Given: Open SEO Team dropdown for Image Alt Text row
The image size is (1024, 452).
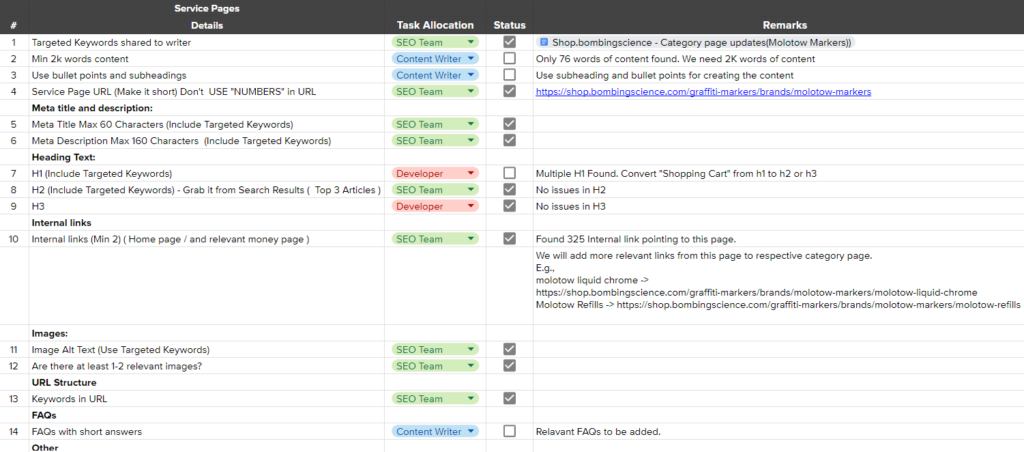Looking at the screenshot, I should click(x=435, y=349).
